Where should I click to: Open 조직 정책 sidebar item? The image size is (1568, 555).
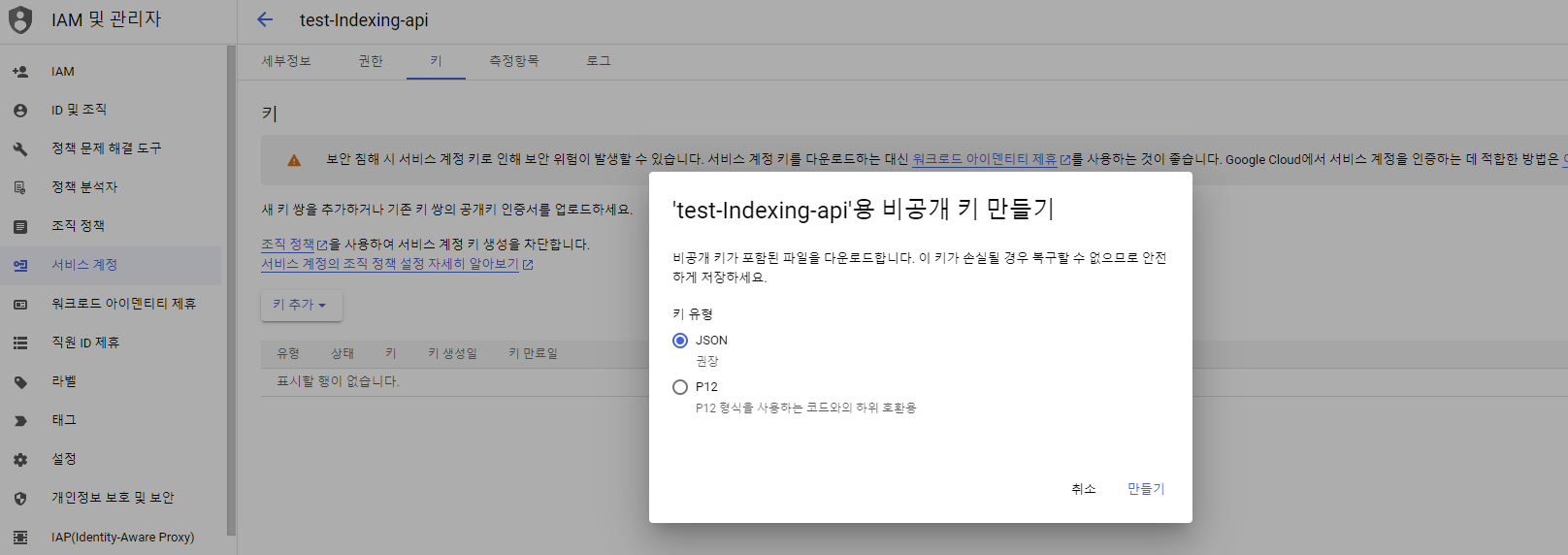tap(111, 227)
